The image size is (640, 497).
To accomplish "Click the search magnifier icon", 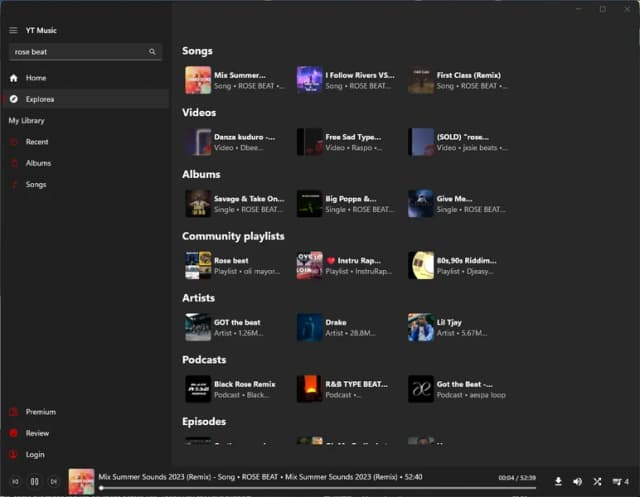I will pos(152,52).
